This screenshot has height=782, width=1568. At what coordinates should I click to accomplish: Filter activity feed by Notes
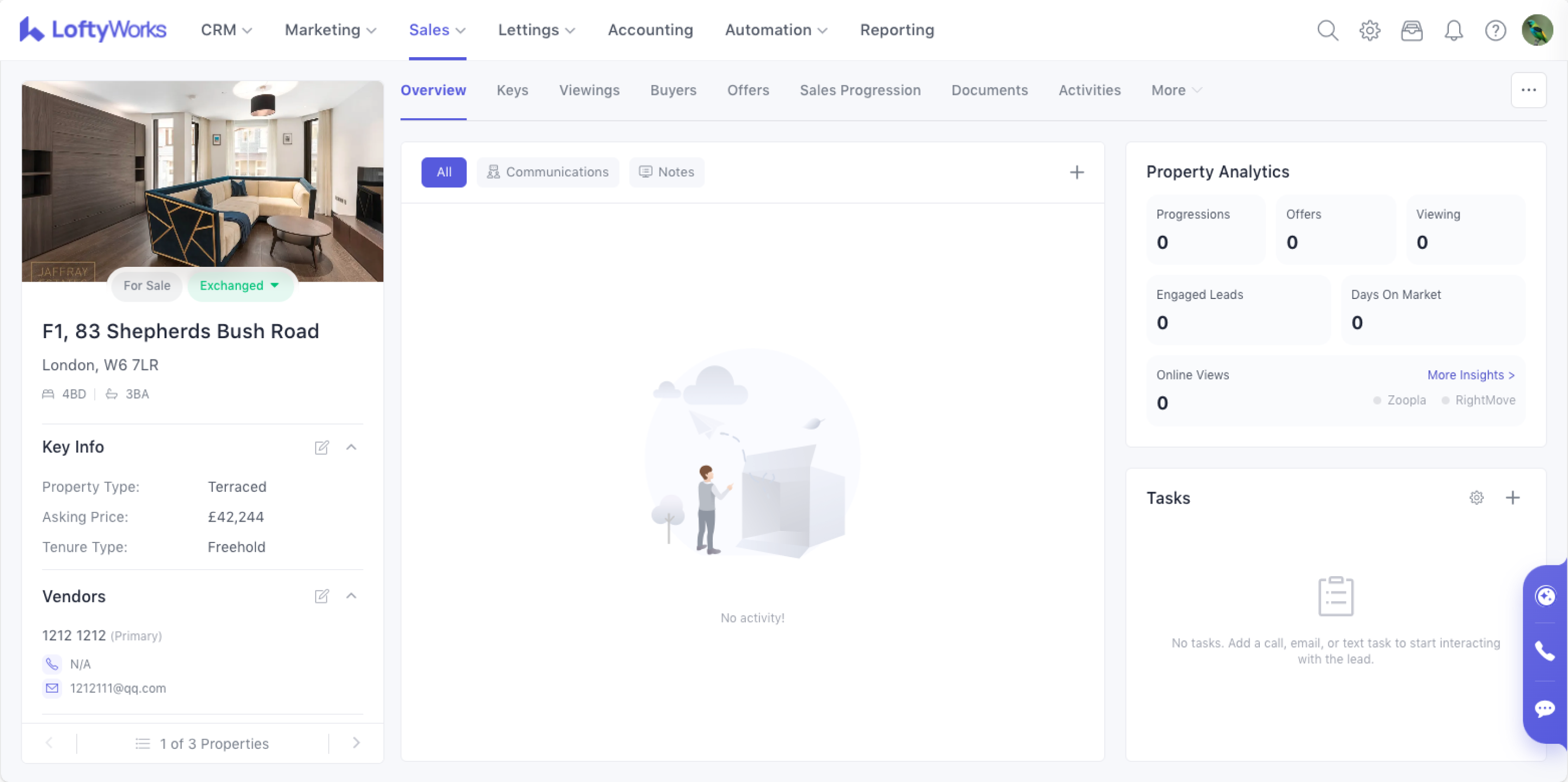pos(666,172)
